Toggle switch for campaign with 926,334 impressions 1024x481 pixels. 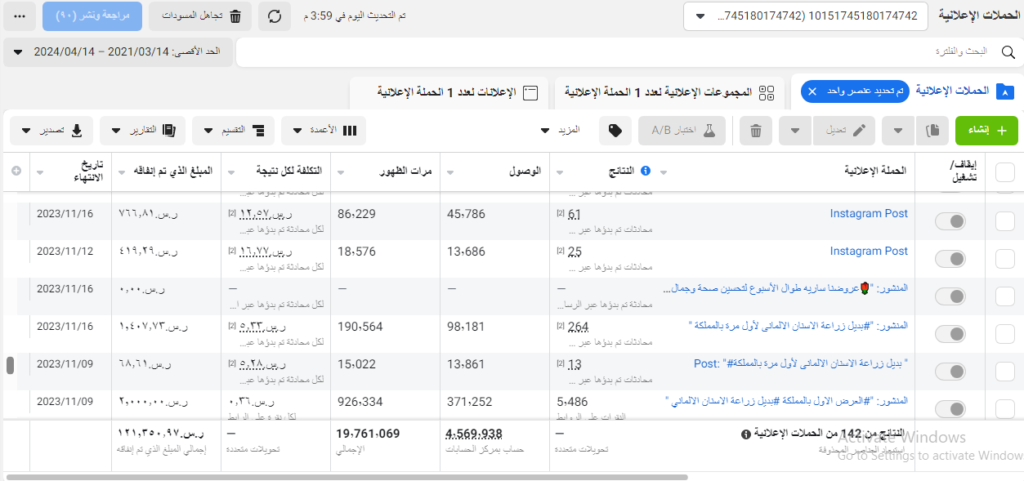(950, 409)
